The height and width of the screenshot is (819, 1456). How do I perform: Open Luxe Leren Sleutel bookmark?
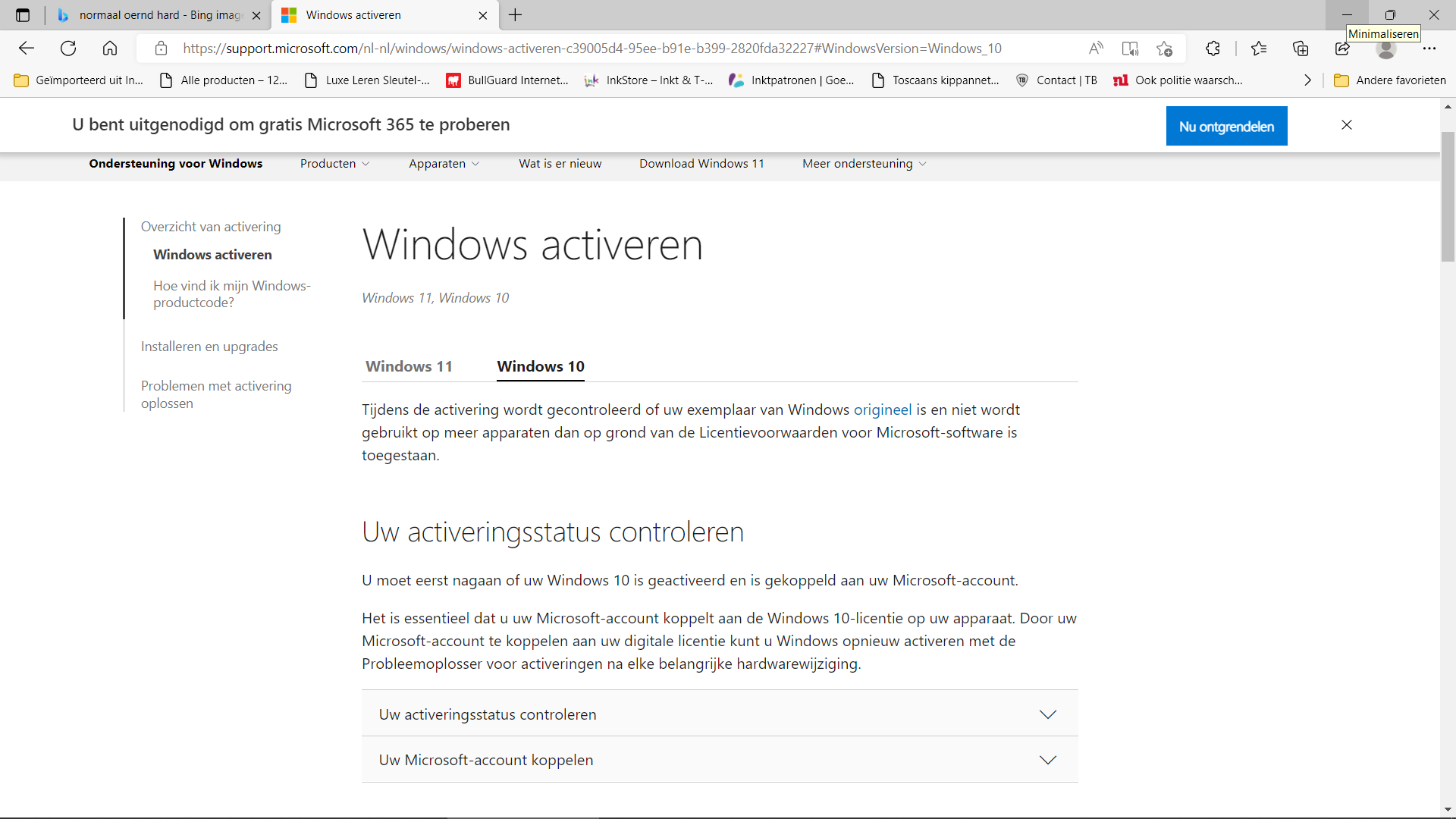[x=367, y=80]
